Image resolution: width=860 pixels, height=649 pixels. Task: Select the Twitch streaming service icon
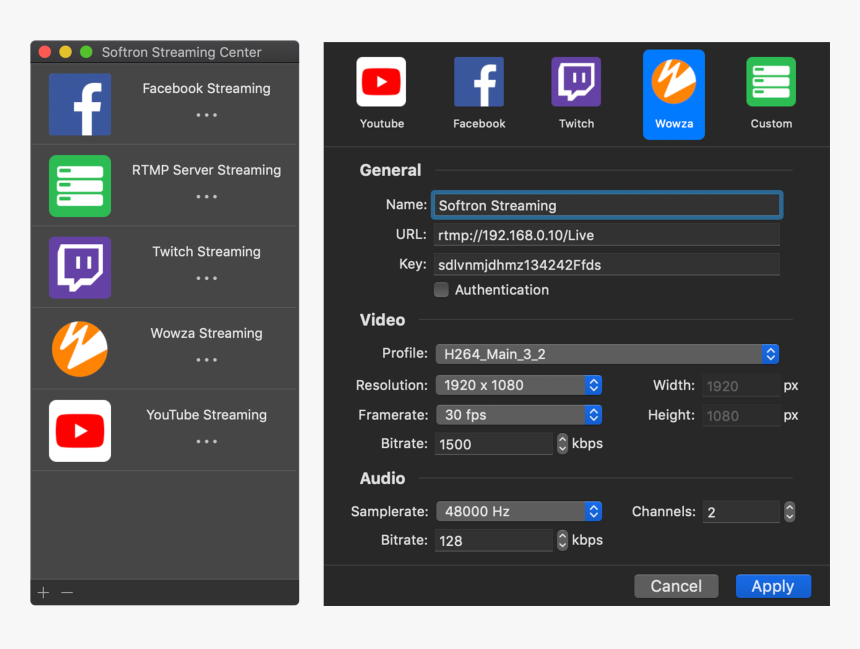click(576, 82)
